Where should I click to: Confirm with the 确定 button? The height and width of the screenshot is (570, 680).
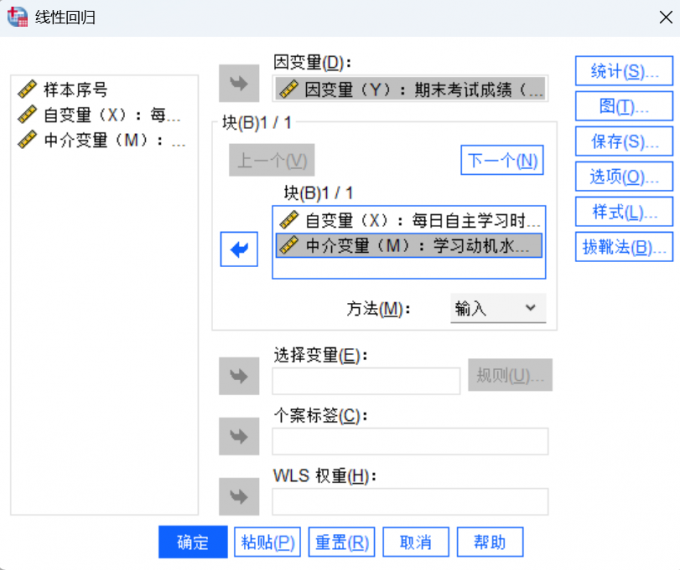(x=193, y=542)
